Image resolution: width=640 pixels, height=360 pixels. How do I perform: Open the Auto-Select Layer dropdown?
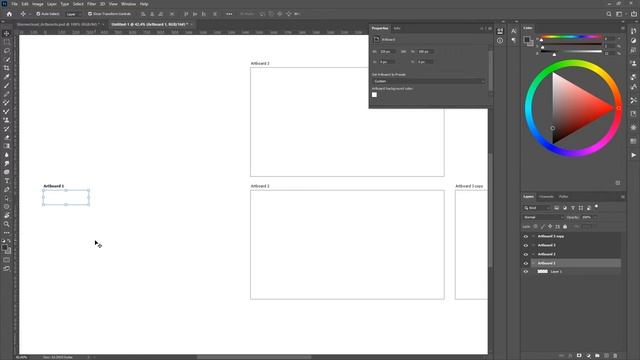pos(73,14)
